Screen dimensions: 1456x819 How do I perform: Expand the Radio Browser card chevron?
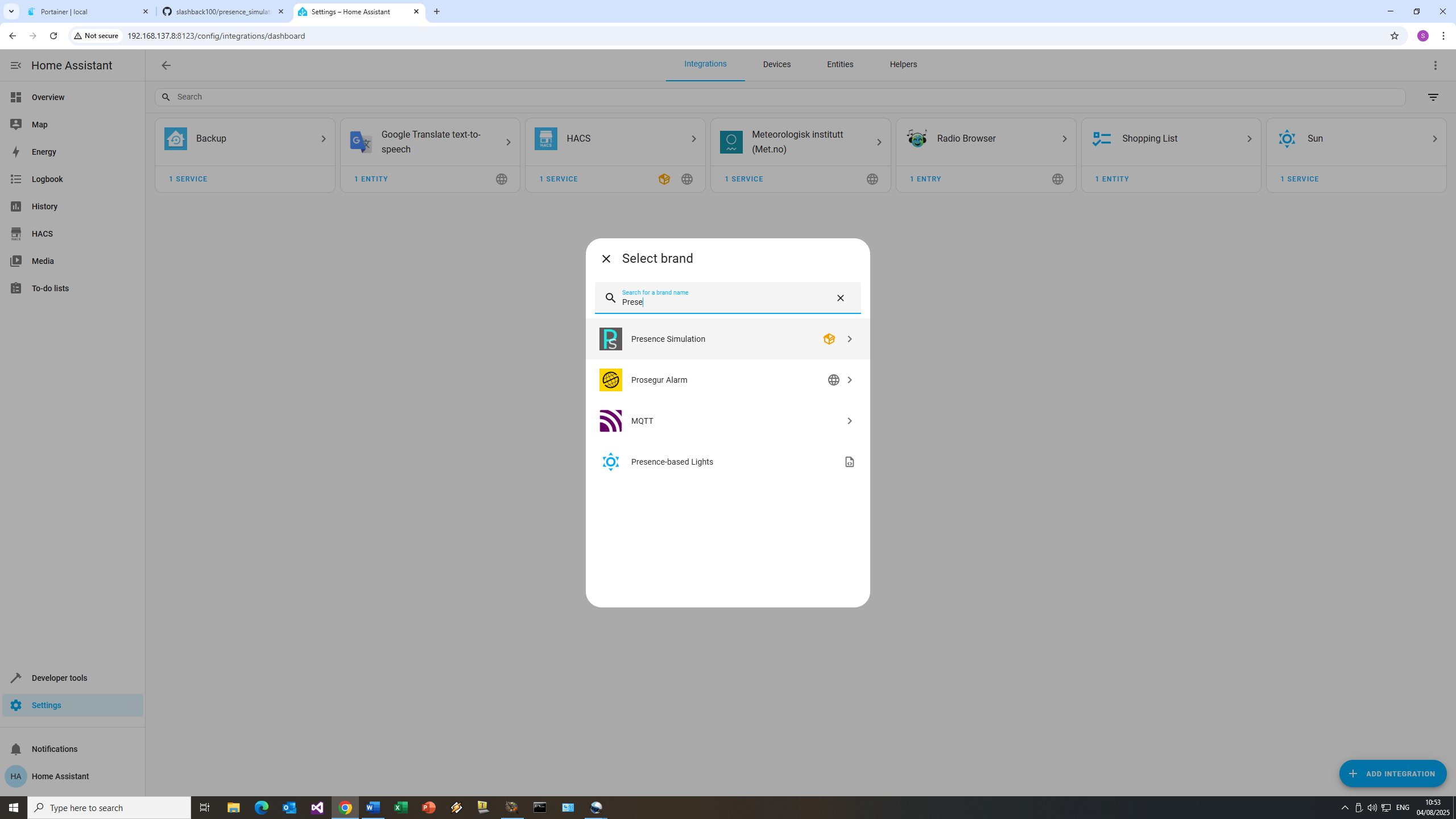point(1064,139)
